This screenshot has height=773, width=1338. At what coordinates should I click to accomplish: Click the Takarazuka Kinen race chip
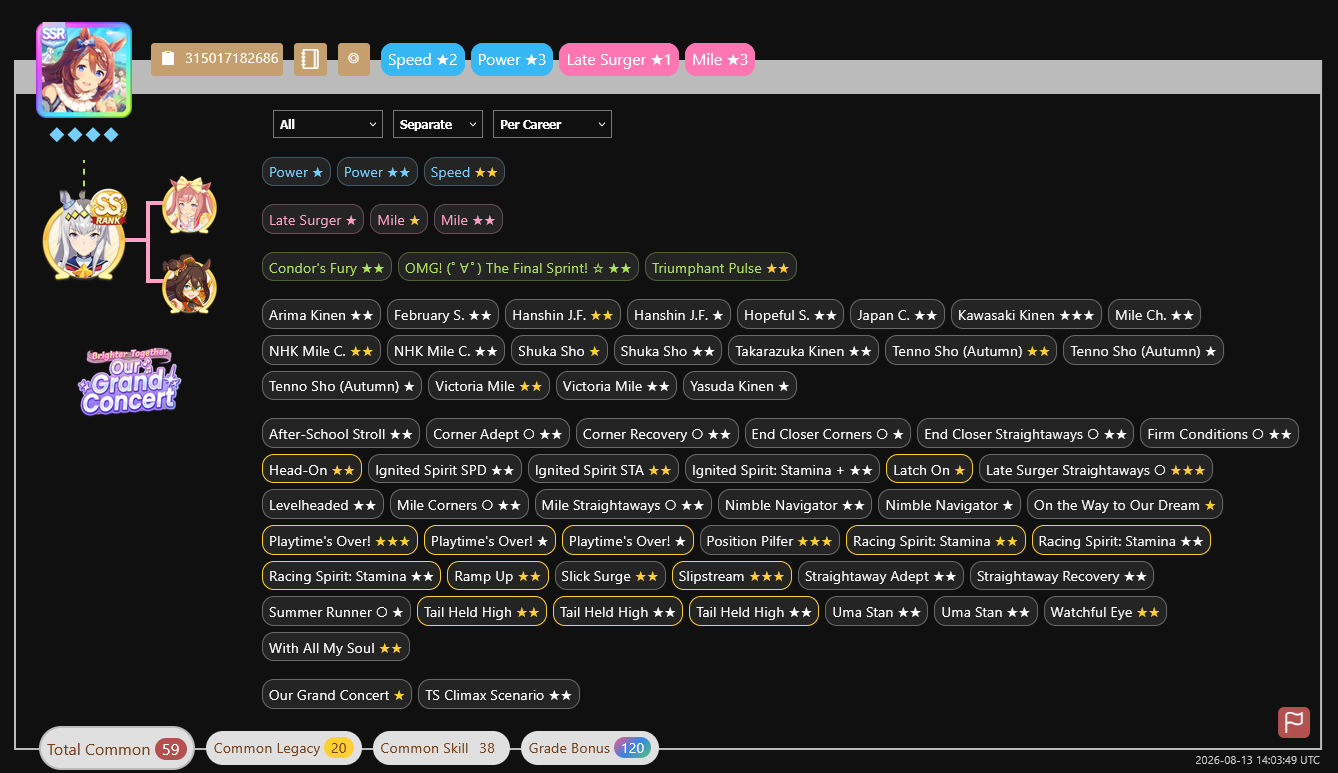(802, 351)
